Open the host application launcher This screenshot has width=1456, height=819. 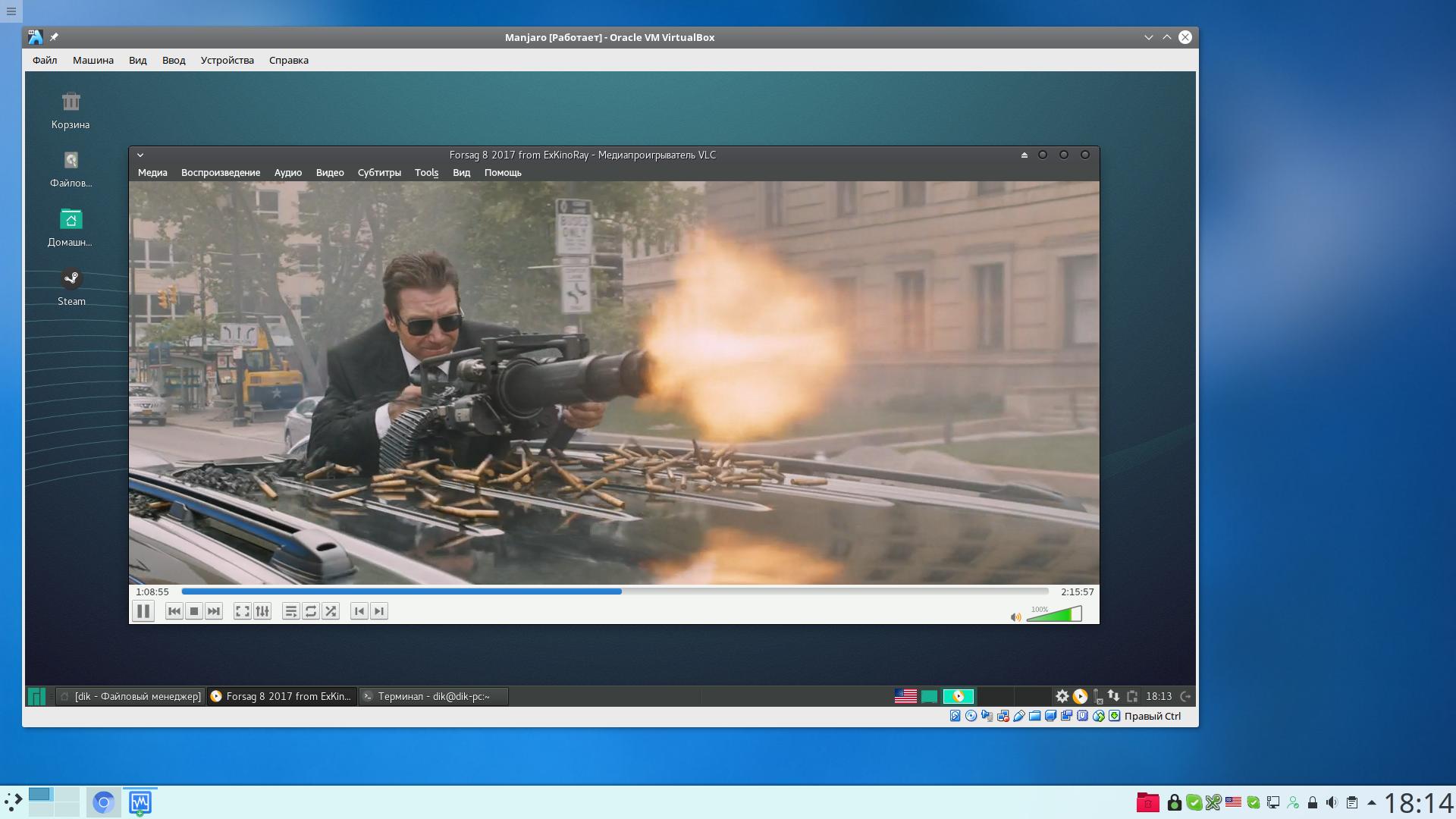[x=13, y=802]
